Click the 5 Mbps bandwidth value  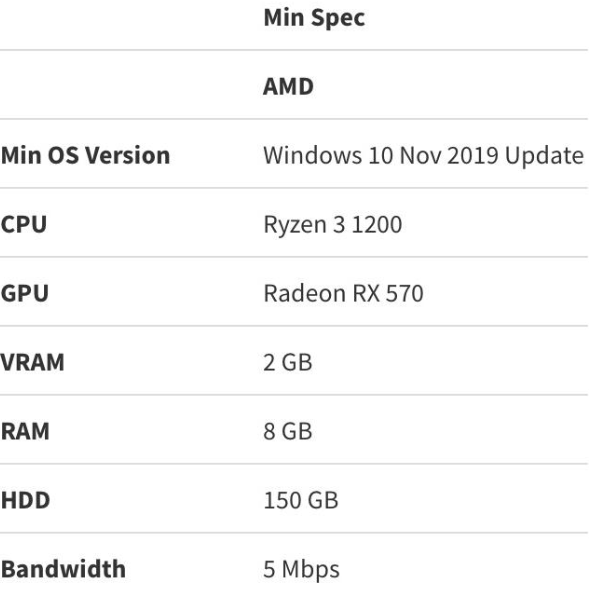click(x=301, y=570)
